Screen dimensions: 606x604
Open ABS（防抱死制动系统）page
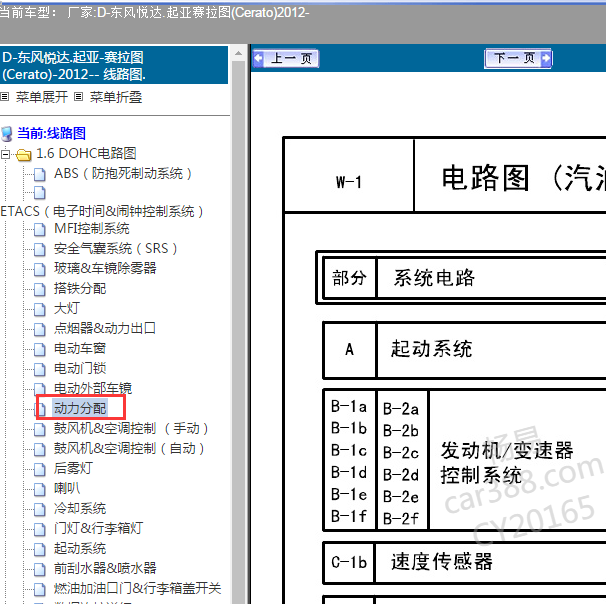click(123, 174)
